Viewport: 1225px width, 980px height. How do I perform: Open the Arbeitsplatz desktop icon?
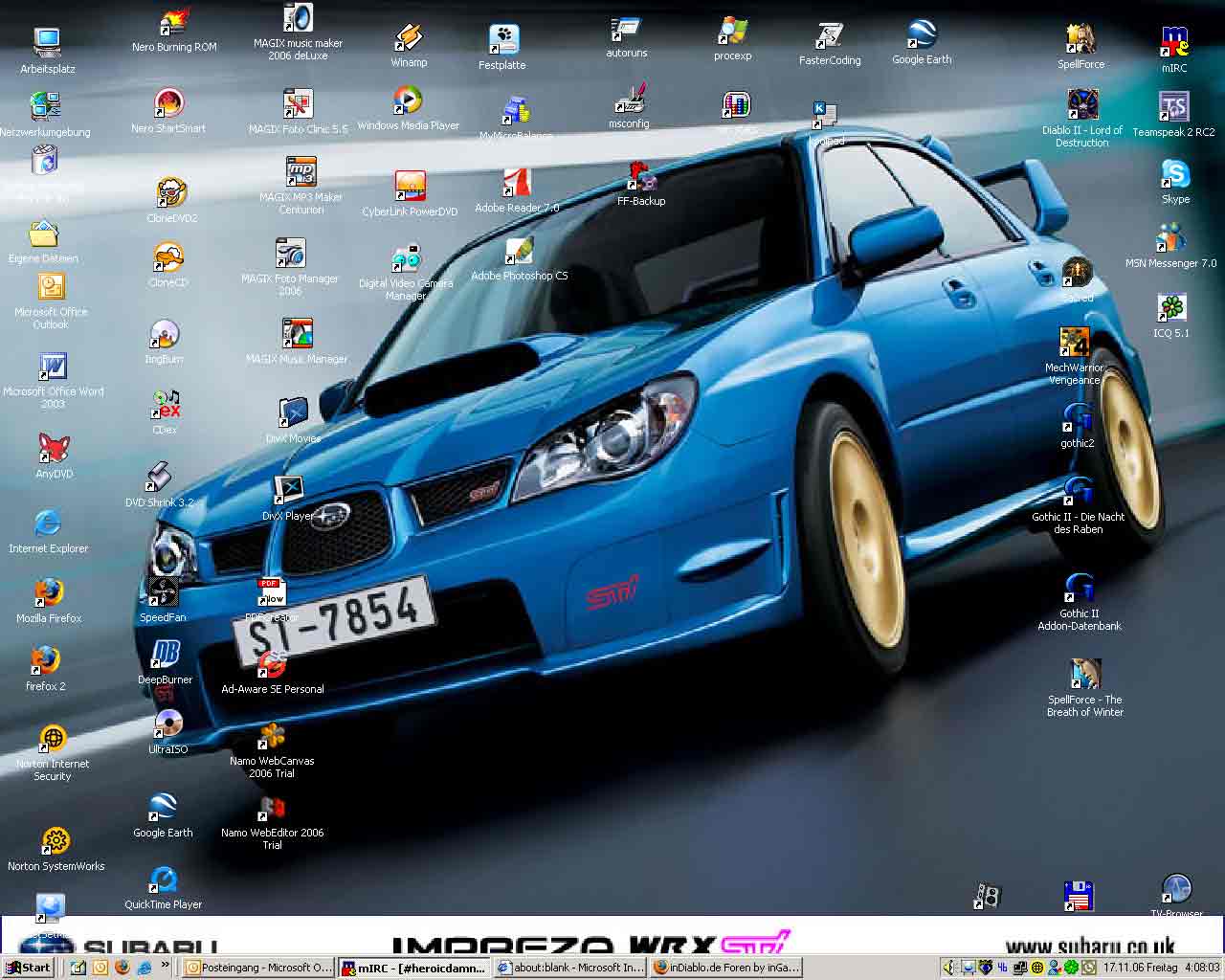46,43
